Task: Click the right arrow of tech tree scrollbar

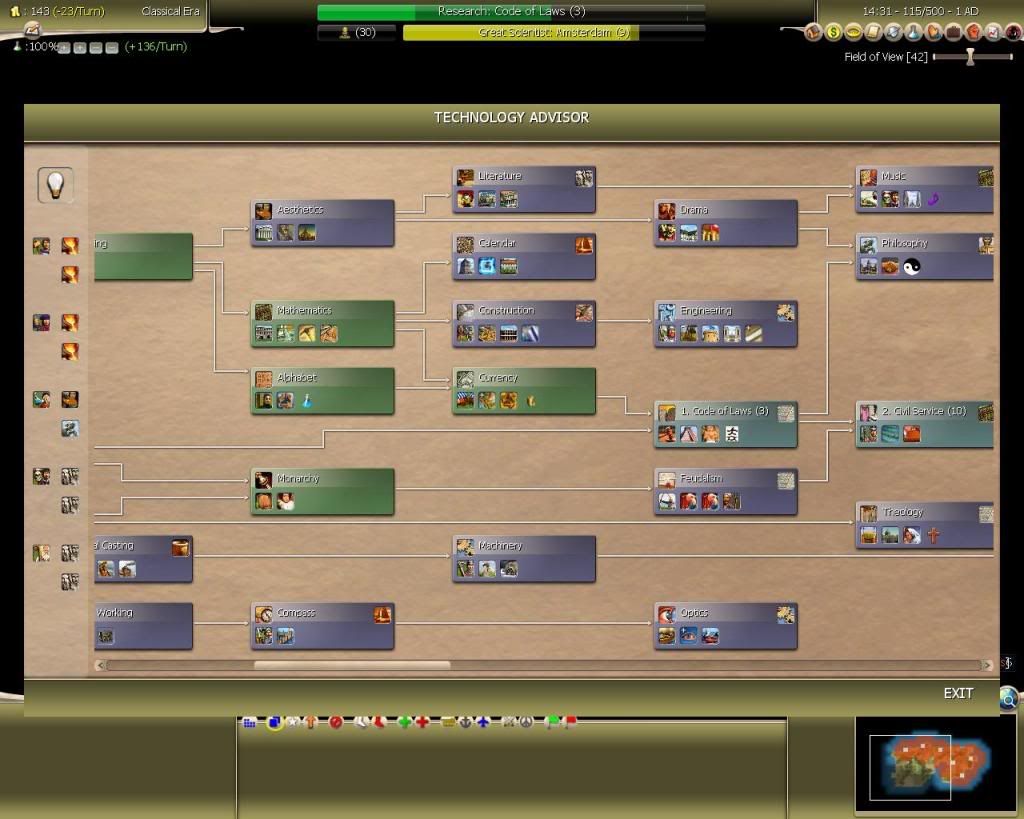Action: pyautogui.click(x=987, y=665)
